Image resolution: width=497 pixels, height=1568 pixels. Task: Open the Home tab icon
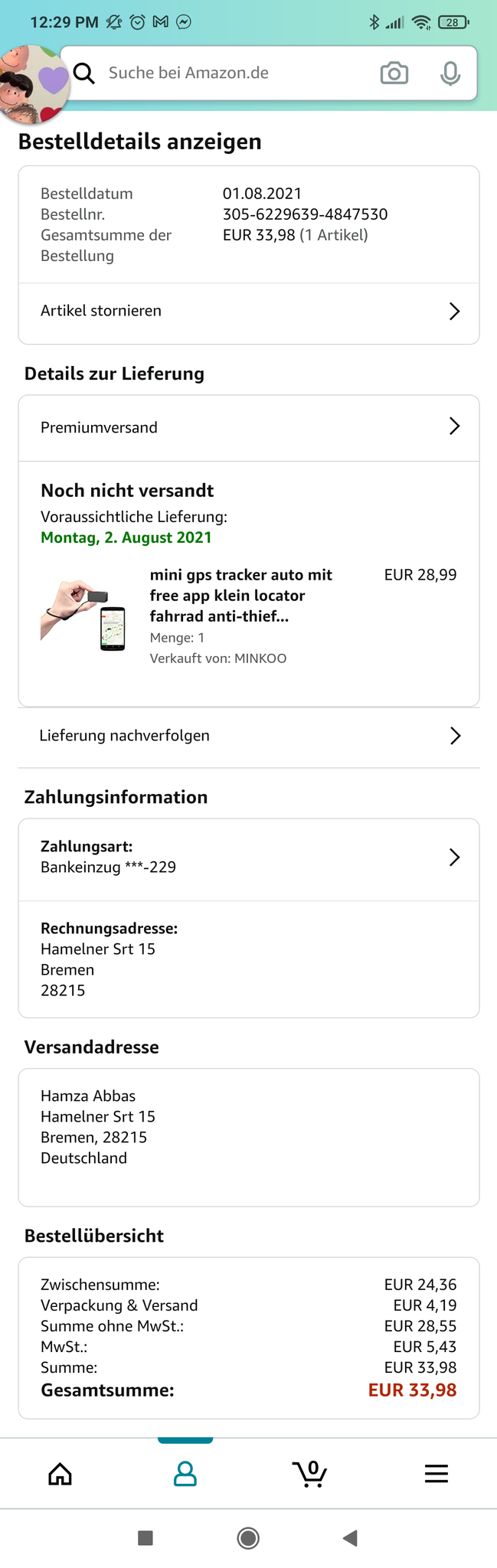pyautogui.click(x=60, y=1474)
